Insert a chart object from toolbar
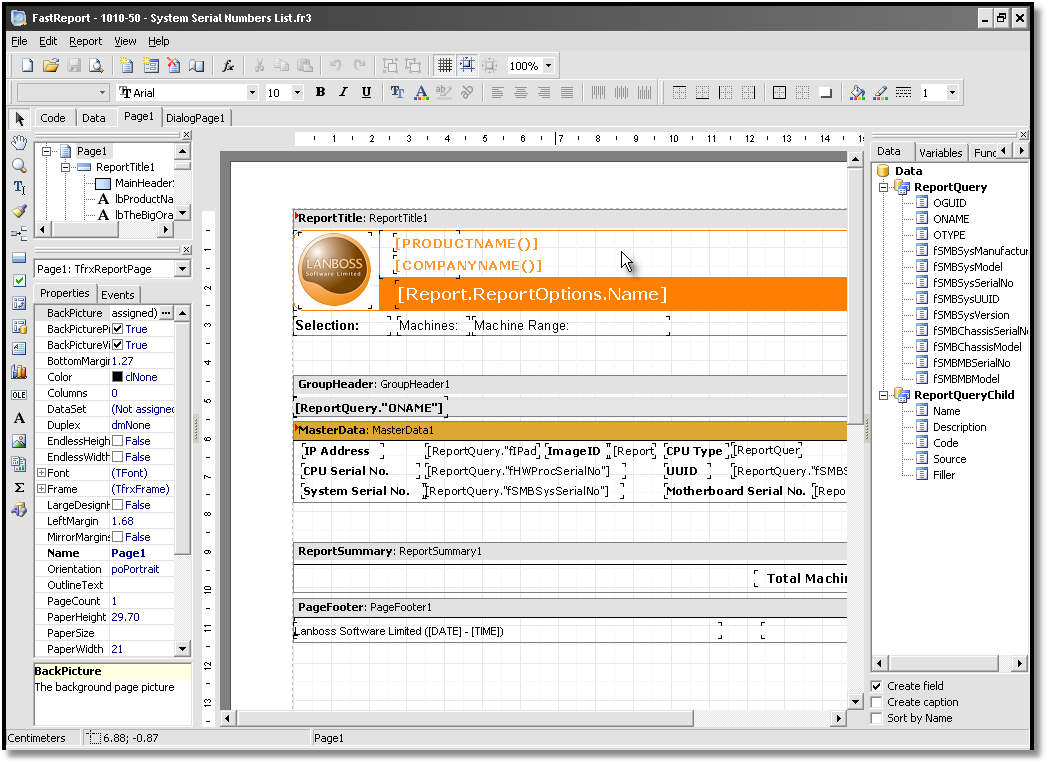1048x764 pixels. (x=19, y=371)
